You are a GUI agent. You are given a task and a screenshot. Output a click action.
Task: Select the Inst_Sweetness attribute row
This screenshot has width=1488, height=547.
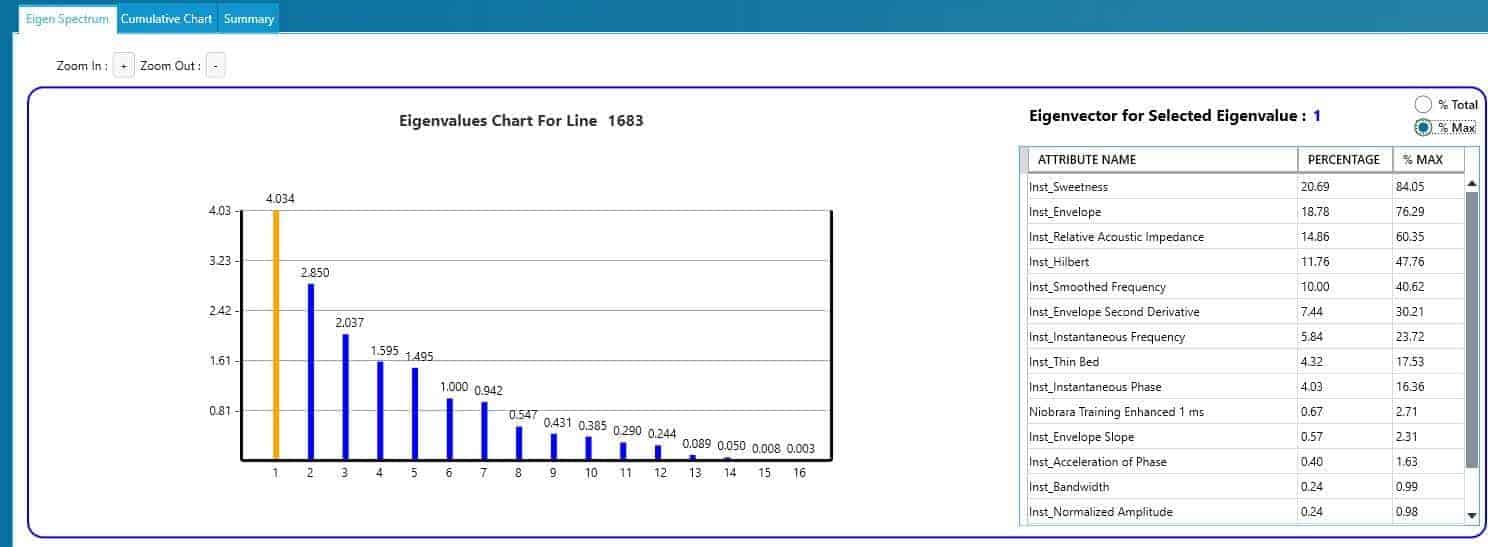tap(1162, 187)
